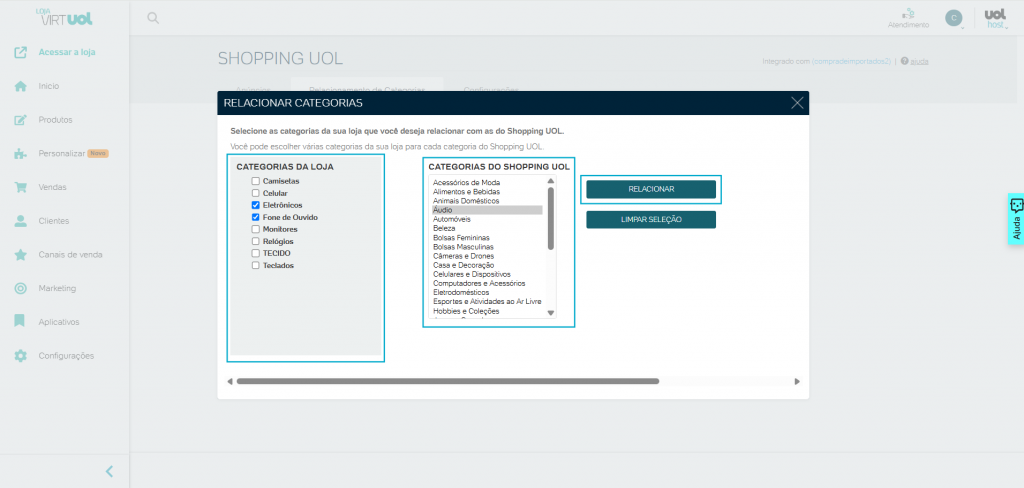Check the Celular checkbox
Screen dimensions: 1024x488
pyautogui.click(x=256, y=193)
